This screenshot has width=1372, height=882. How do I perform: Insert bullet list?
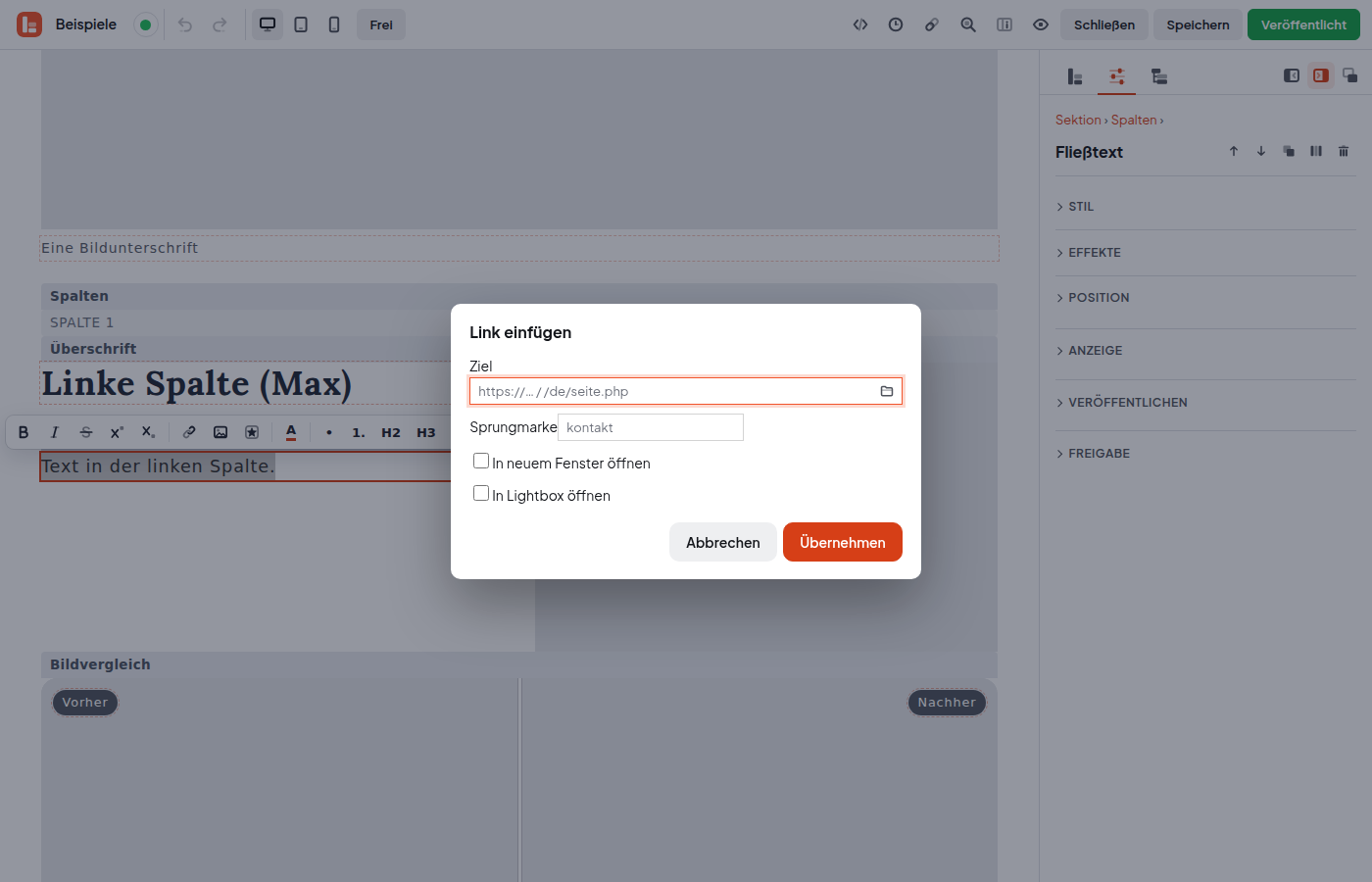point(329,432)
